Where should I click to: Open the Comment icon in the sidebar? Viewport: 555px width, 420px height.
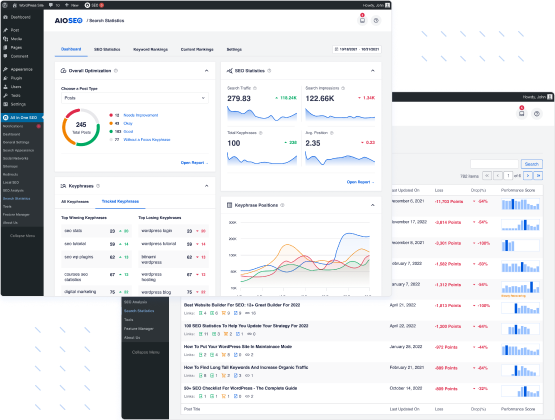tap(5, 56)
